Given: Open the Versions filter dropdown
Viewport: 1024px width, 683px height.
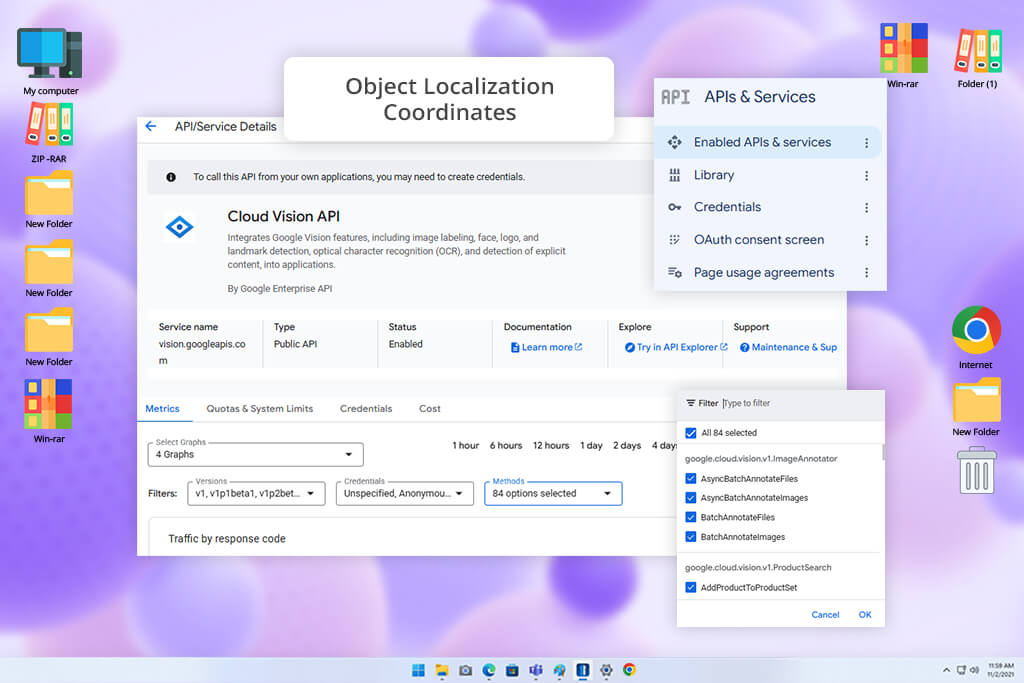Looking at the screenshot, I should tap(256, 494).
